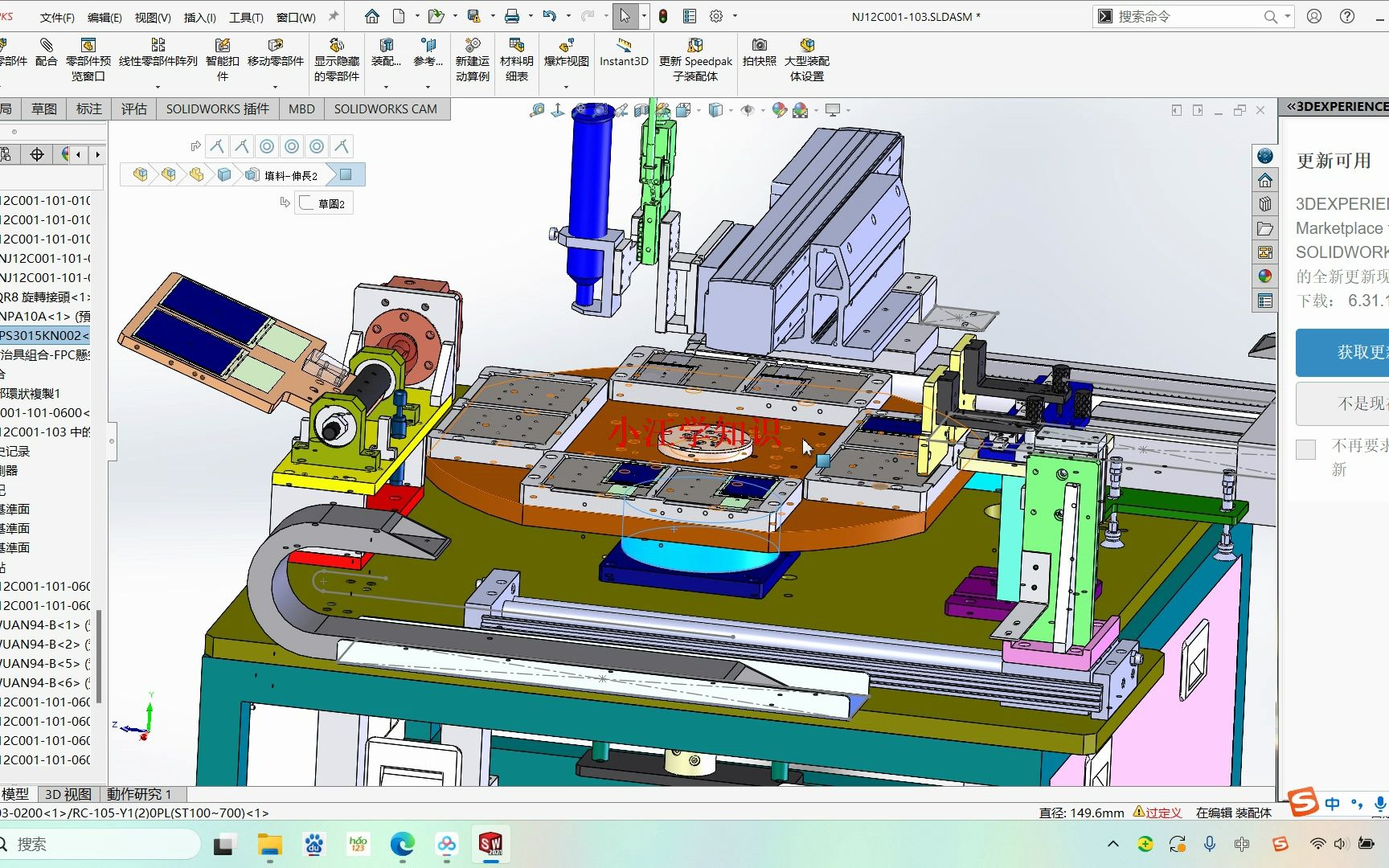Open the 插入(I) menu

pyautogui.click(x=199, y=17)
